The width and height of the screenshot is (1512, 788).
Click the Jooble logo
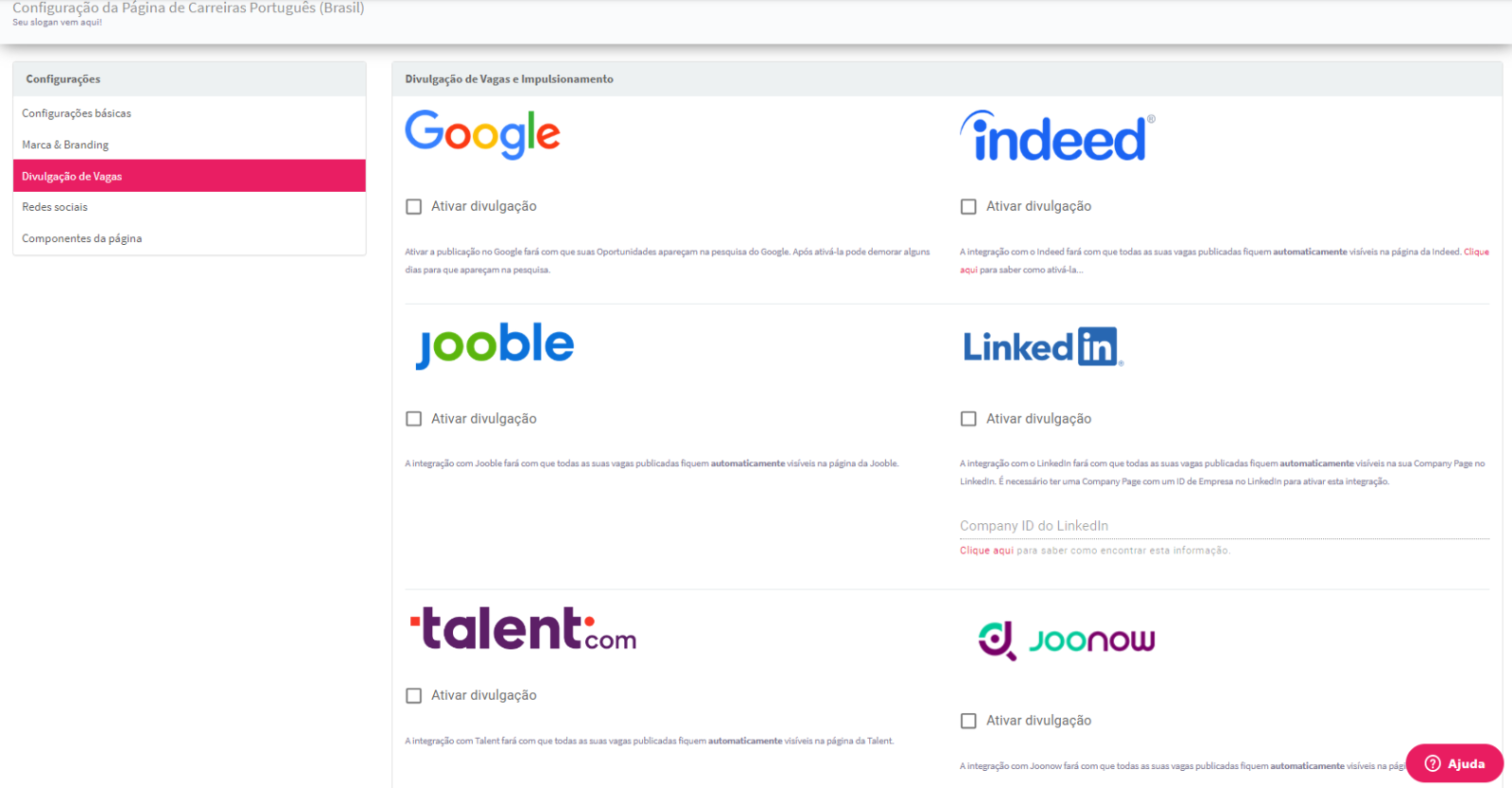[495, 346]
